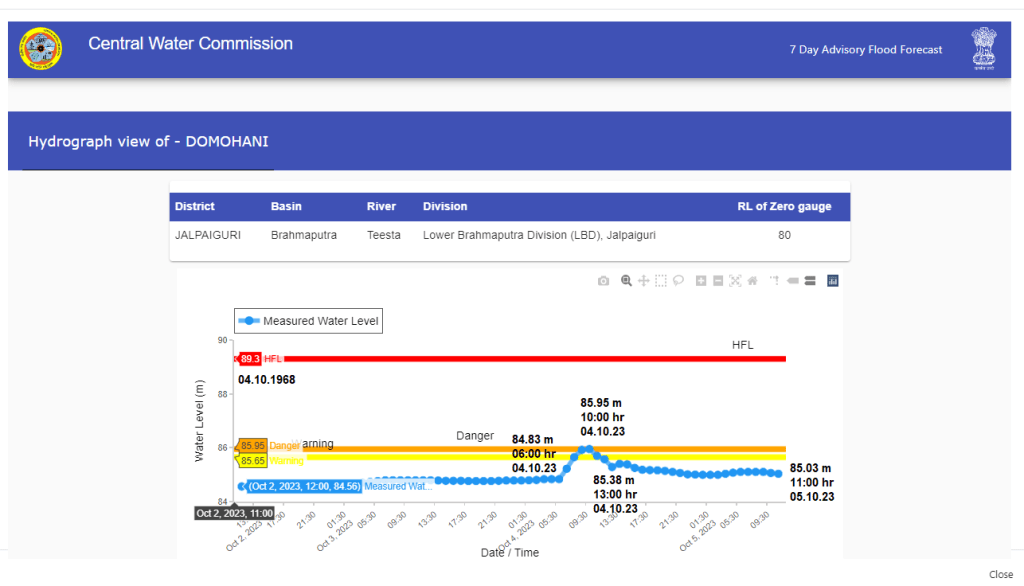
Task: Click the Central Water Commission logo
Action: (x=41, y=48)
